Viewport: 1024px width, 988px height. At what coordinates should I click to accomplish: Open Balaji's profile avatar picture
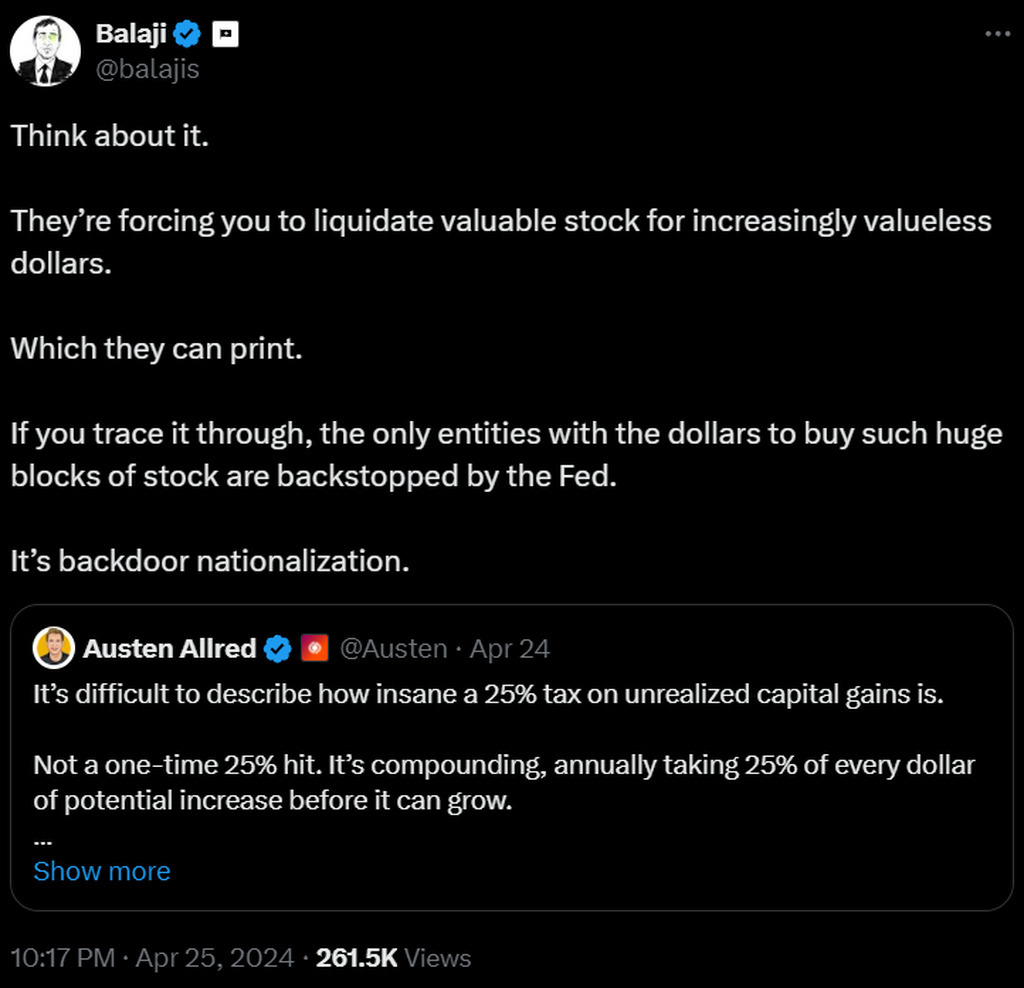click(x=45, y=51)
